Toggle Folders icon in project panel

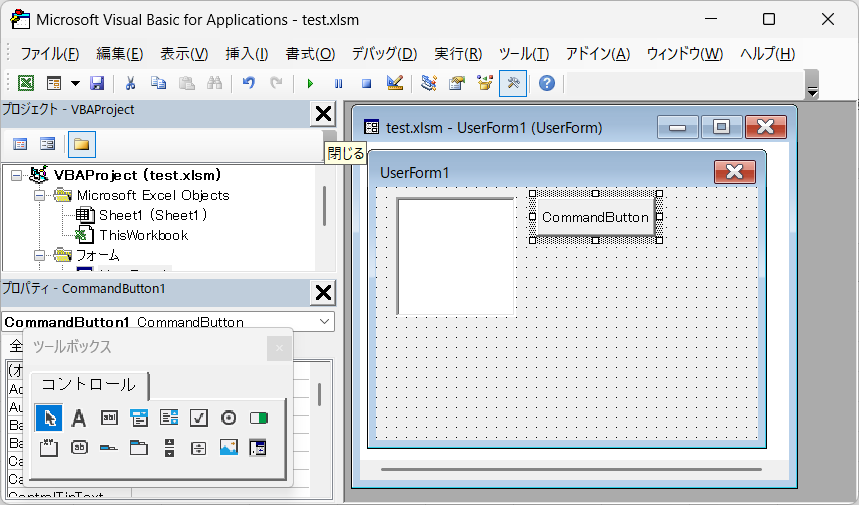click(x=82, y=144)
